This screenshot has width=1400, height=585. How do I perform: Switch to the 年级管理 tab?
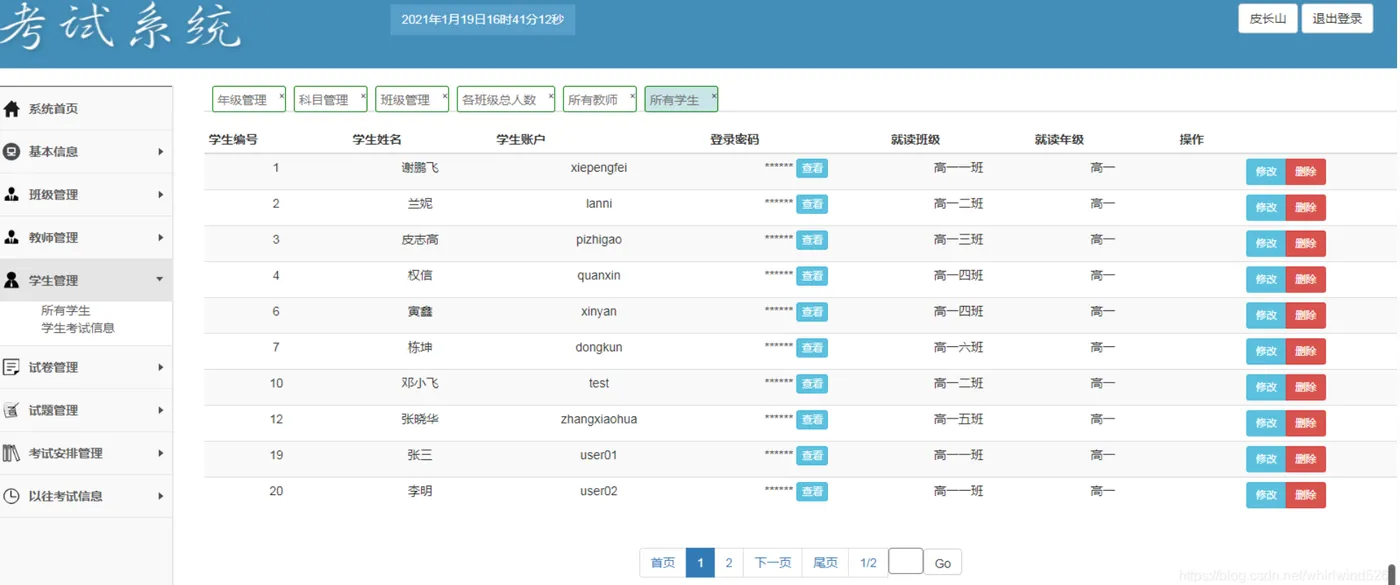tap(249, 99)
